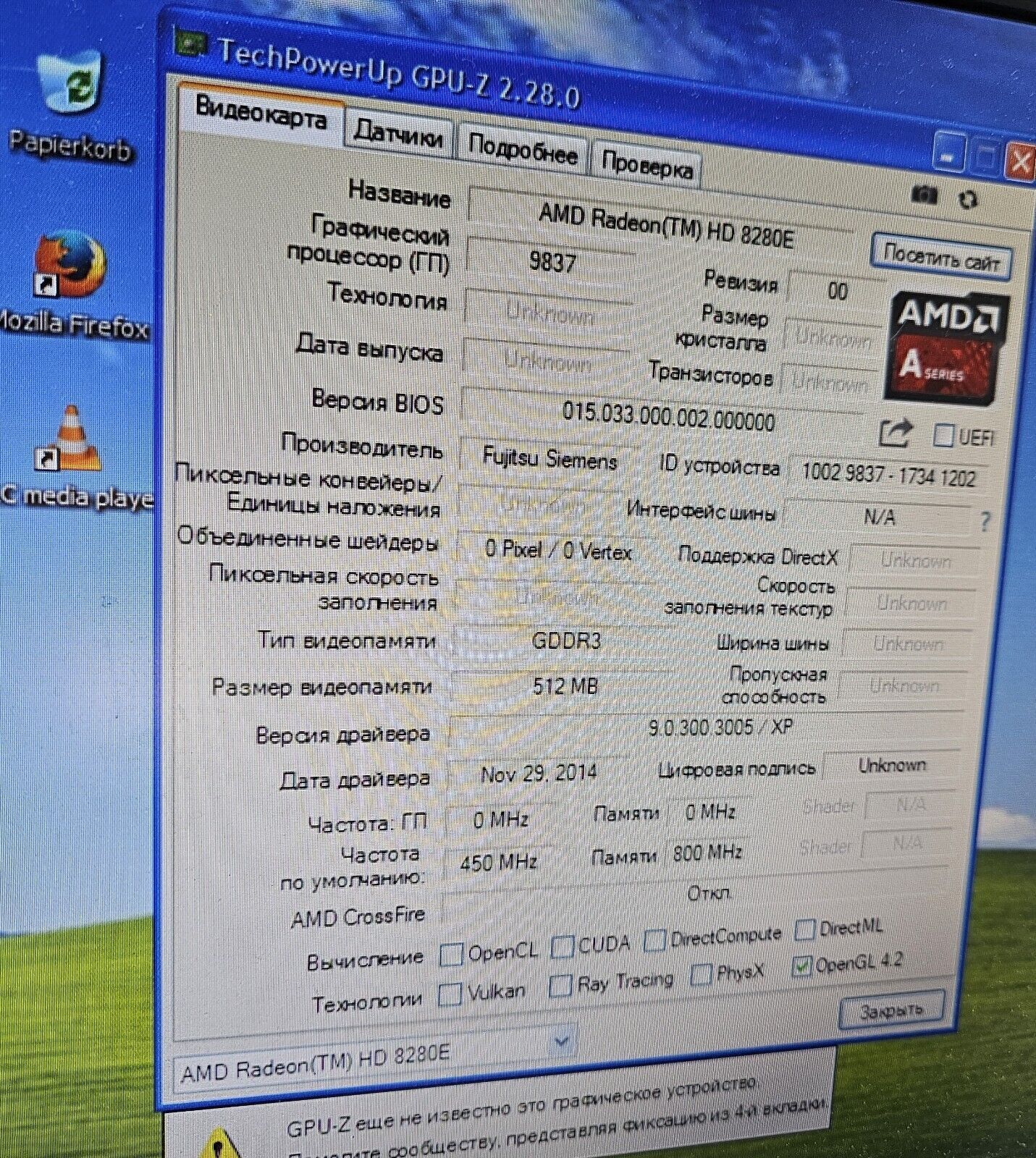Toggle the Vulkan checkbox
1036x1158 pixels.
[x=450, y=994]
